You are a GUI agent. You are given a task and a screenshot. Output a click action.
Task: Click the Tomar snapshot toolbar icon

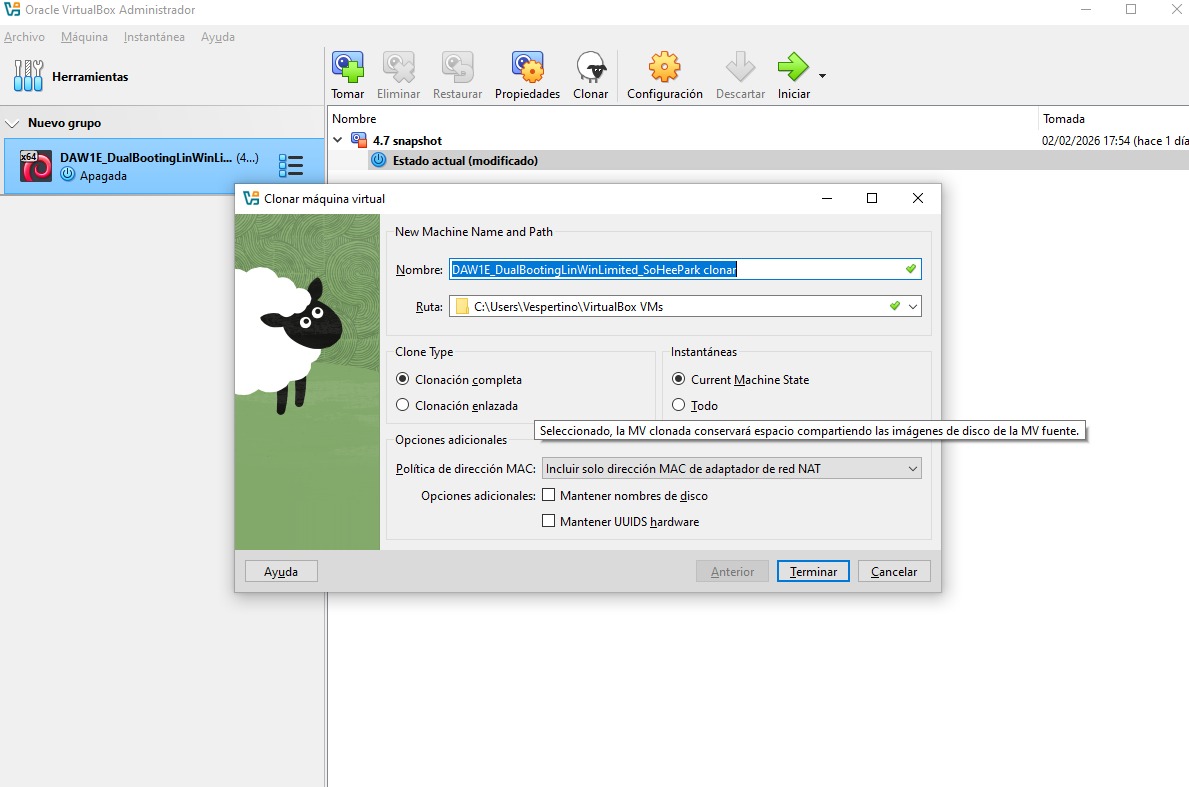[347, 75]
